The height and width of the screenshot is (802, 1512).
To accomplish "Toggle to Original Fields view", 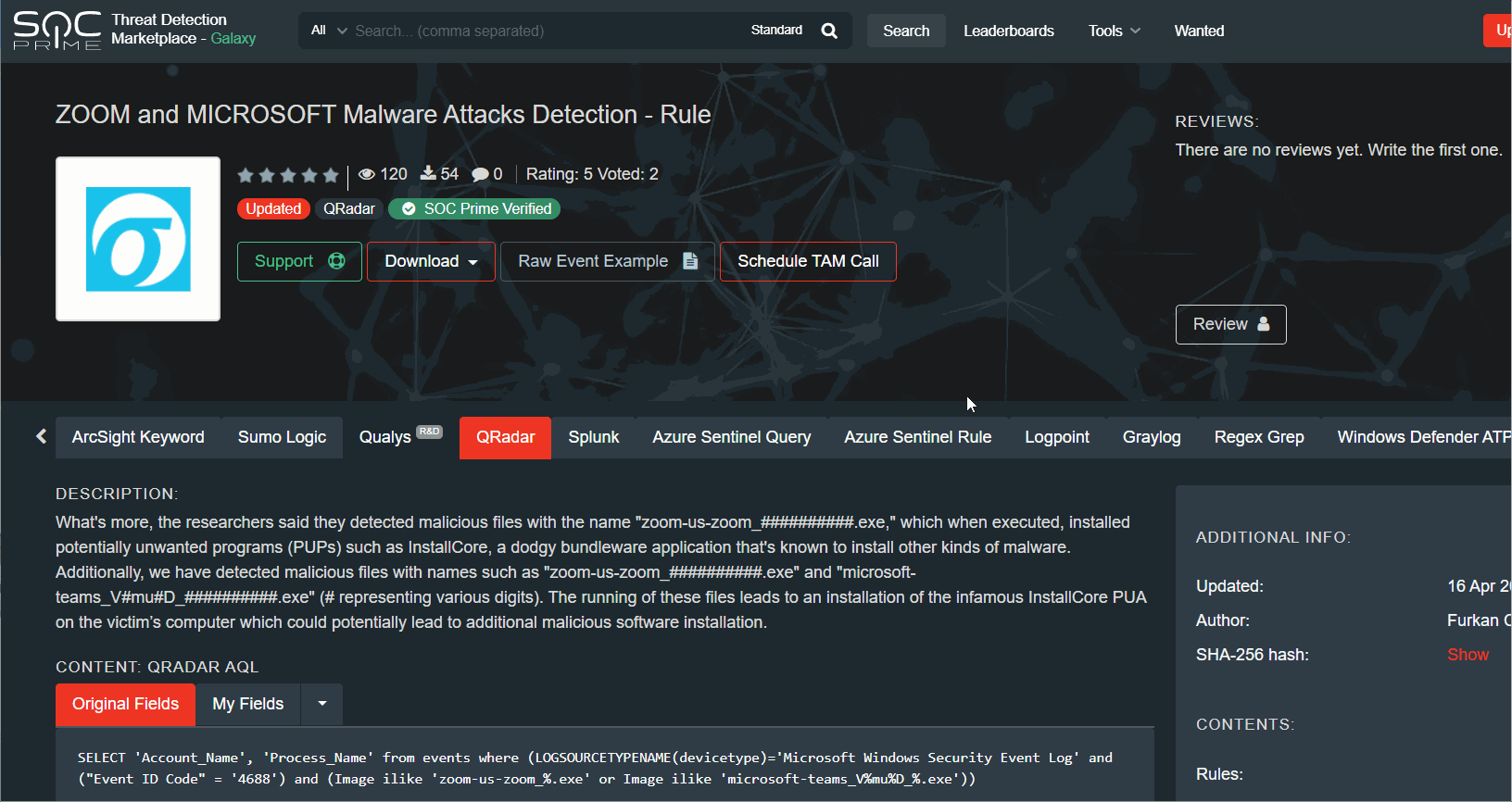I will click(125, 704).
